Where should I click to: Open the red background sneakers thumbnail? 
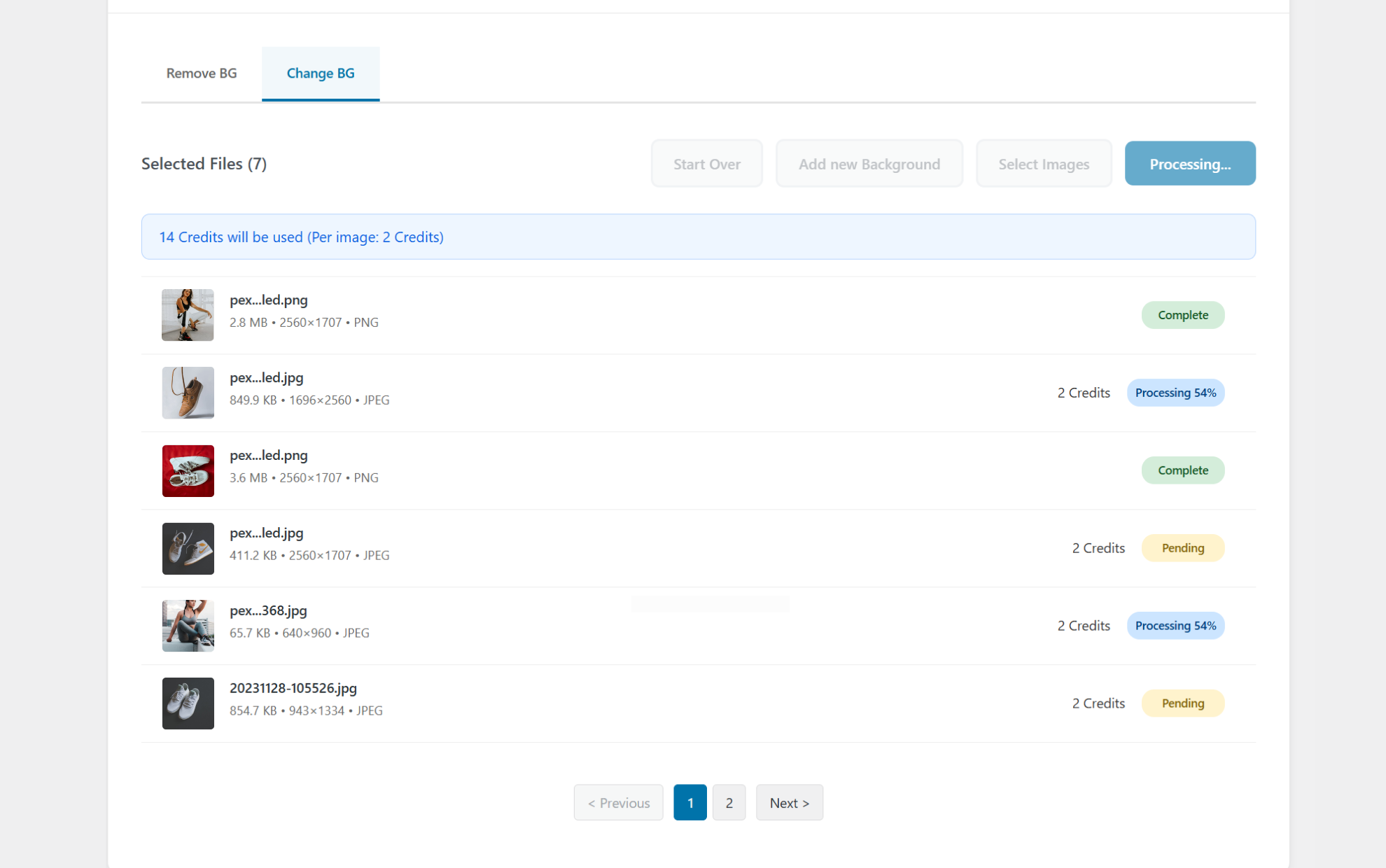pyautogui.click(x=188, y=470)
